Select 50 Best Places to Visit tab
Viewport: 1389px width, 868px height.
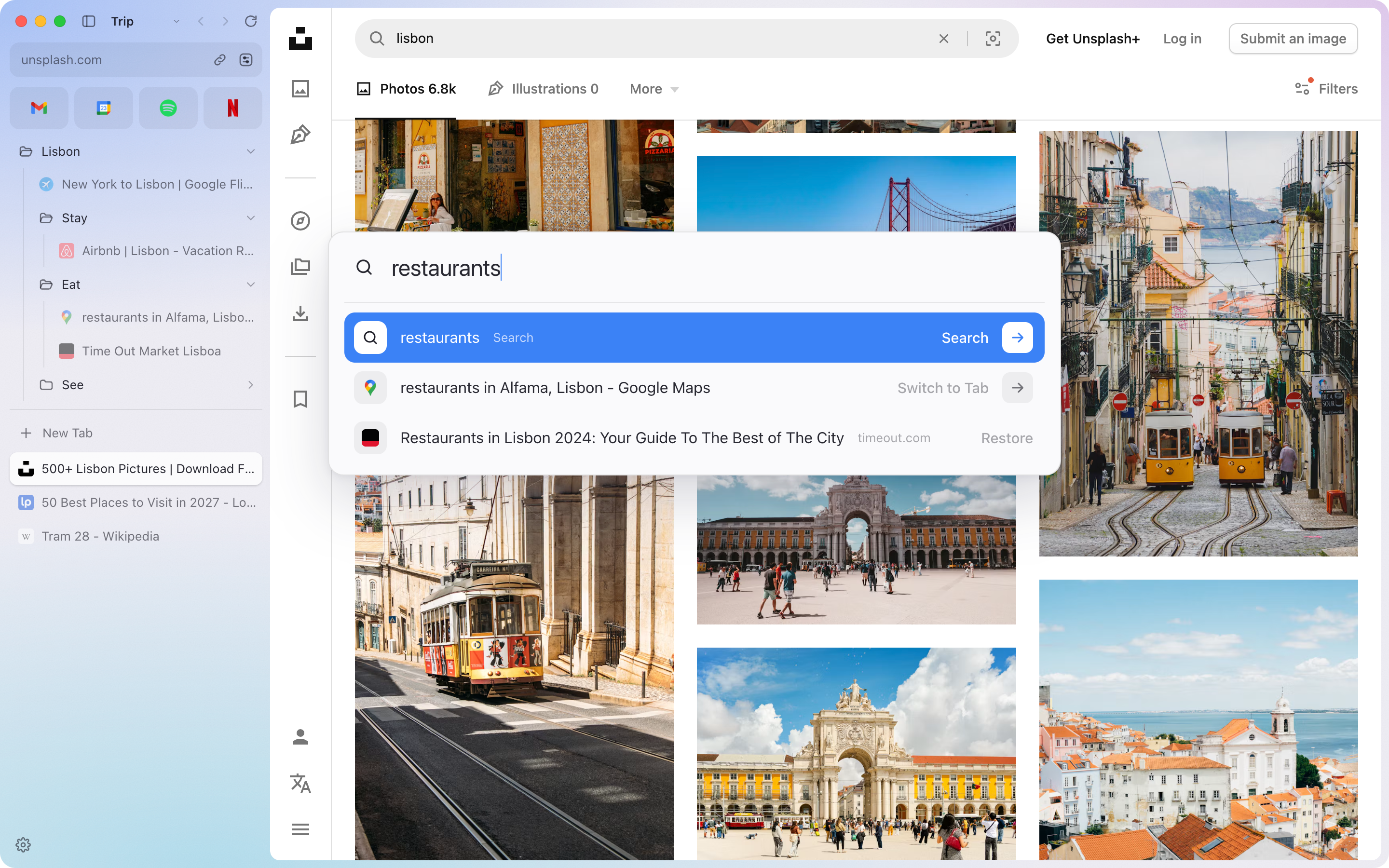pos(136,502)
